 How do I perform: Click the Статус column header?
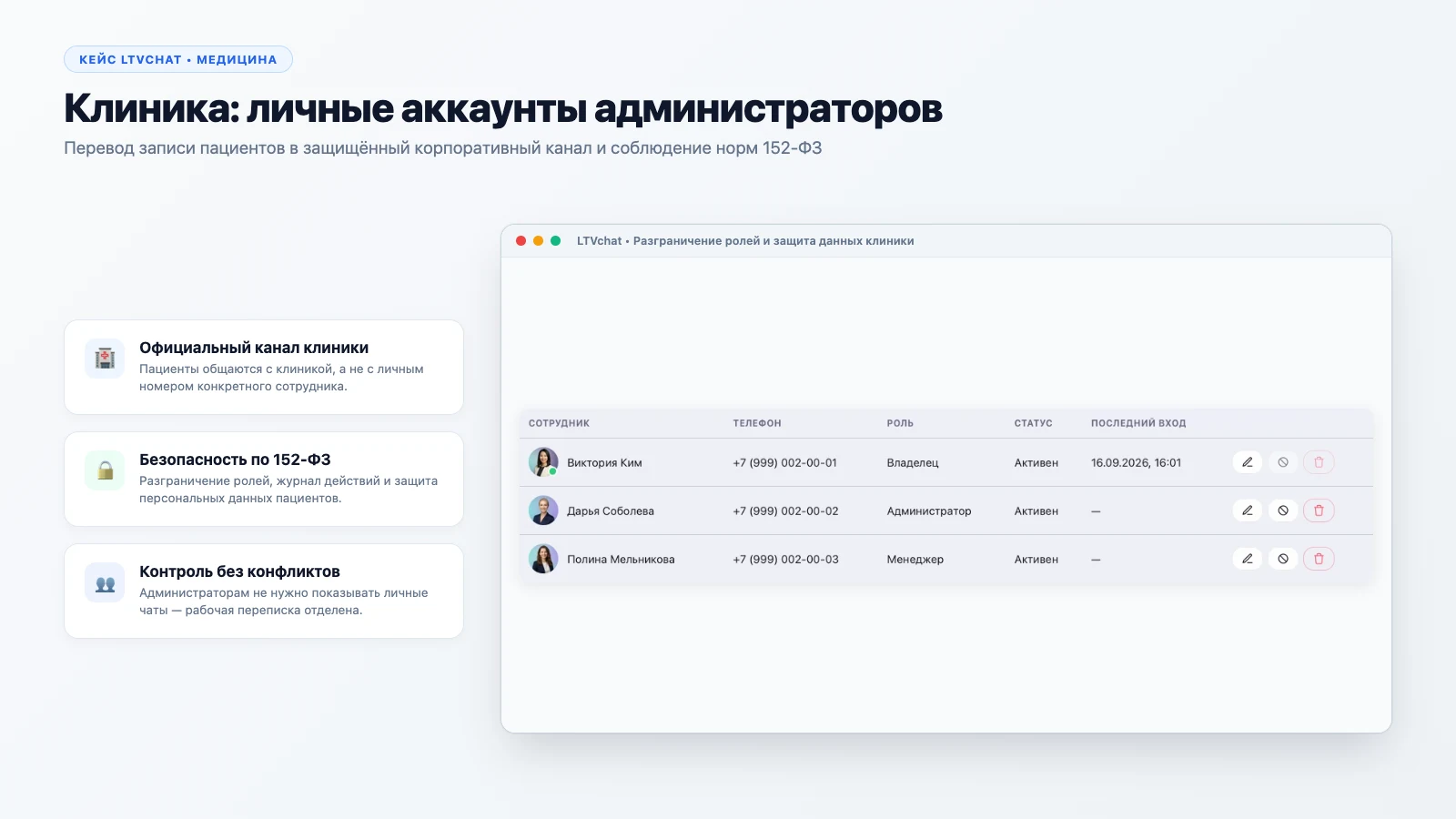pos(1033,423)
